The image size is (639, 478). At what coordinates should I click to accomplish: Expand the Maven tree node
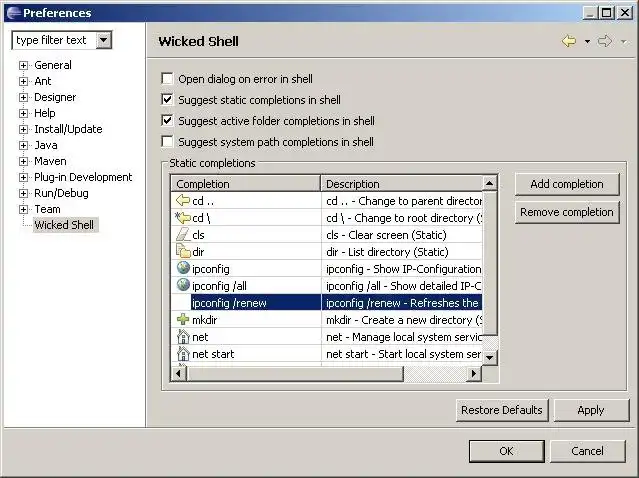(x=23, y=161)
